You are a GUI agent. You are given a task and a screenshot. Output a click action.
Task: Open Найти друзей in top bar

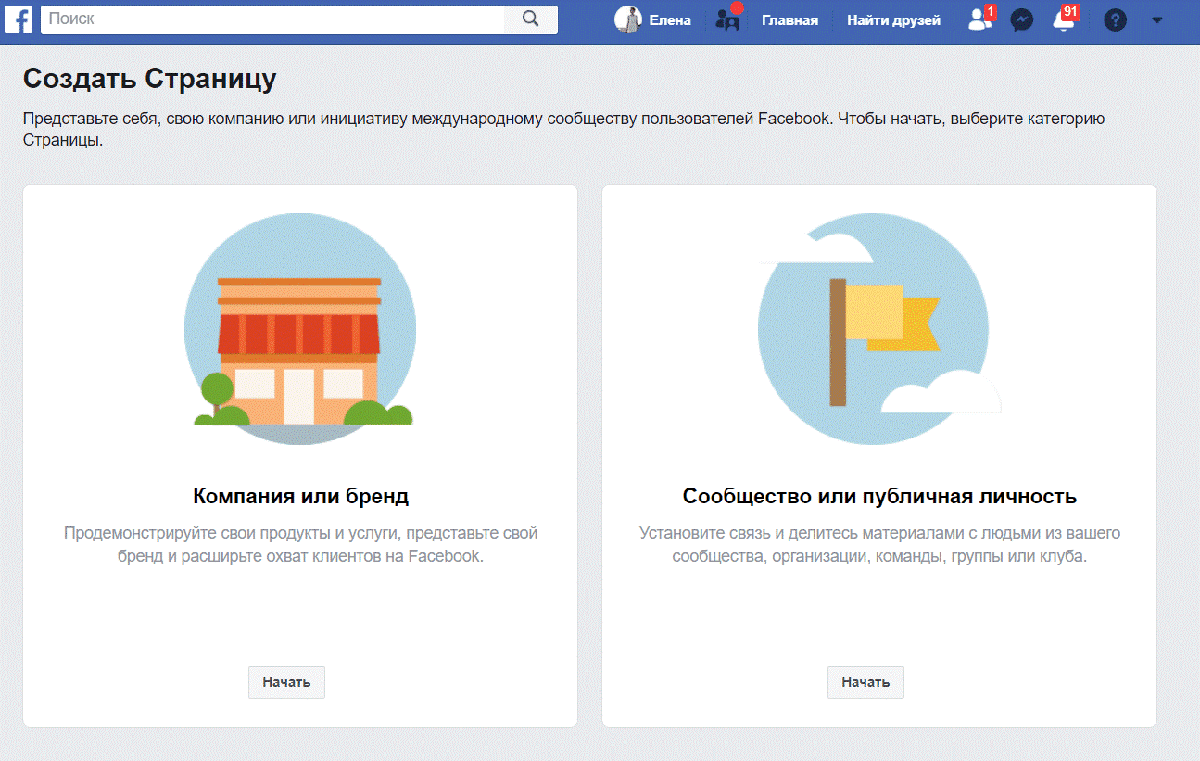click(x=894, y=20)
